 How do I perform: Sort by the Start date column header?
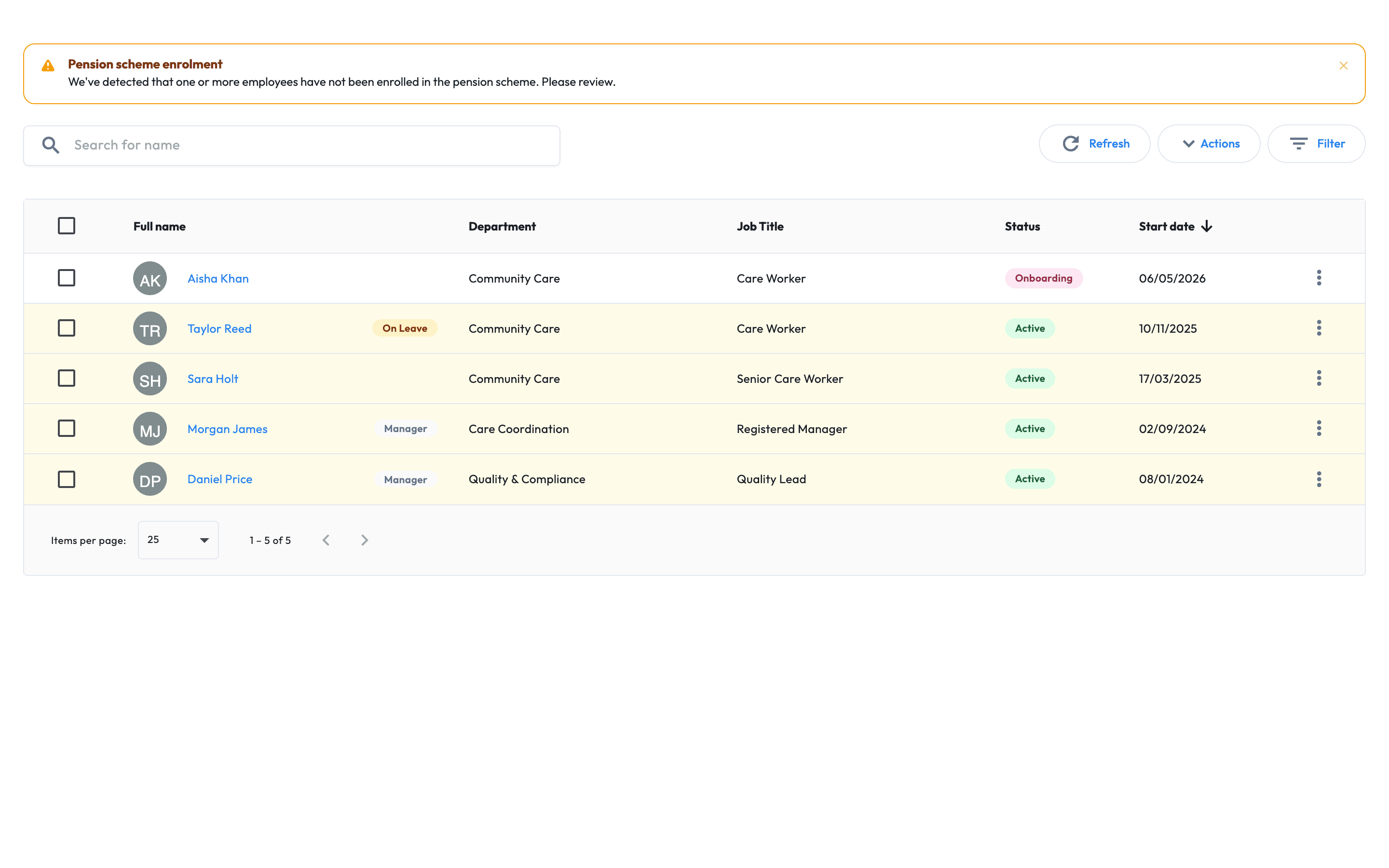pyautogui.click(x=1166, y=226)
